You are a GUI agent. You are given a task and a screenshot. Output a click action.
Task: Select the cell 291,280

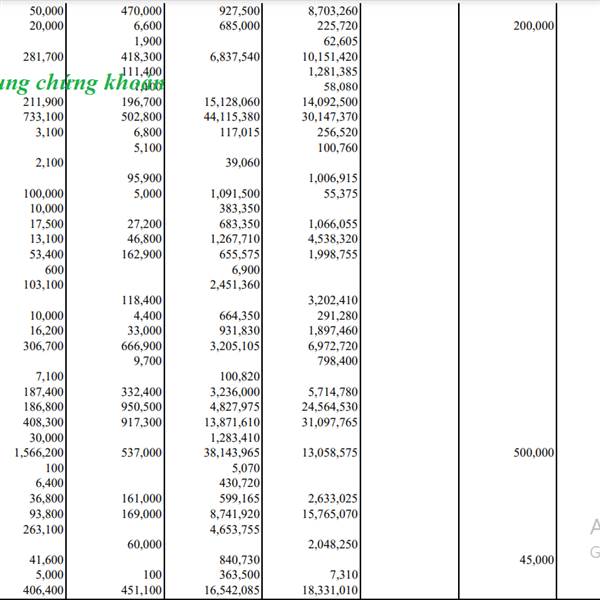coord(337,316)
